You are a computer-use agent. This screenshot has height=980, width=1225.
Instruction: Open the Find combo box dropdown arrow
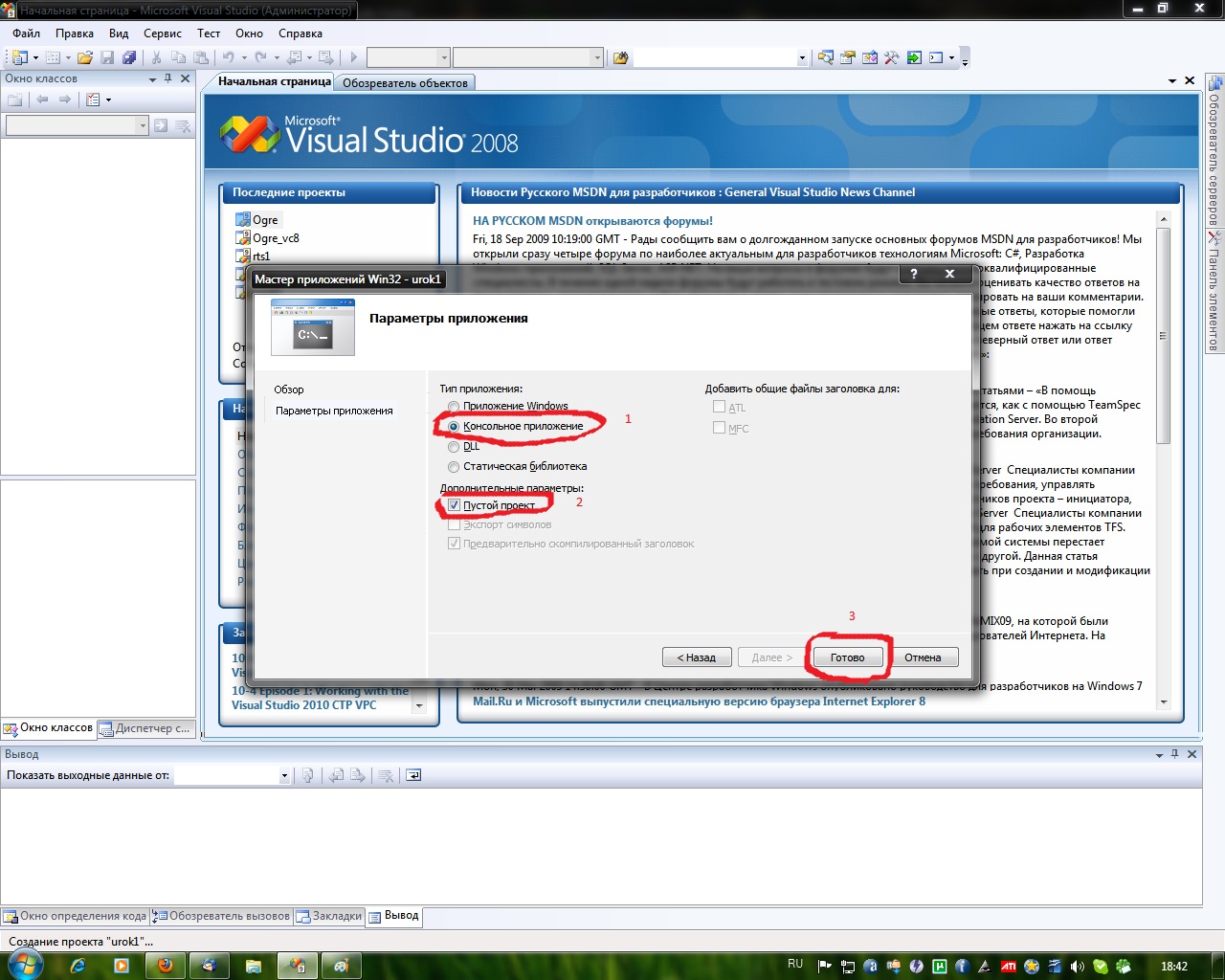(802, 57)
